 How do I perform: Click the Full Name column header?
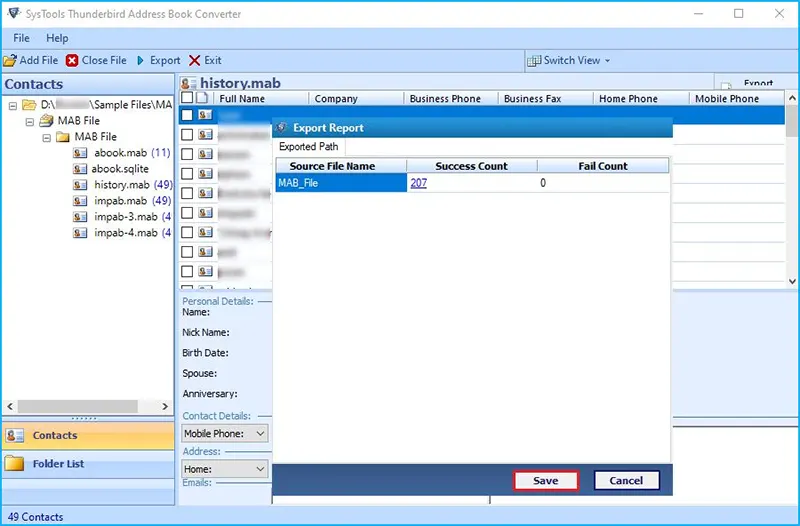pos(261,98)
